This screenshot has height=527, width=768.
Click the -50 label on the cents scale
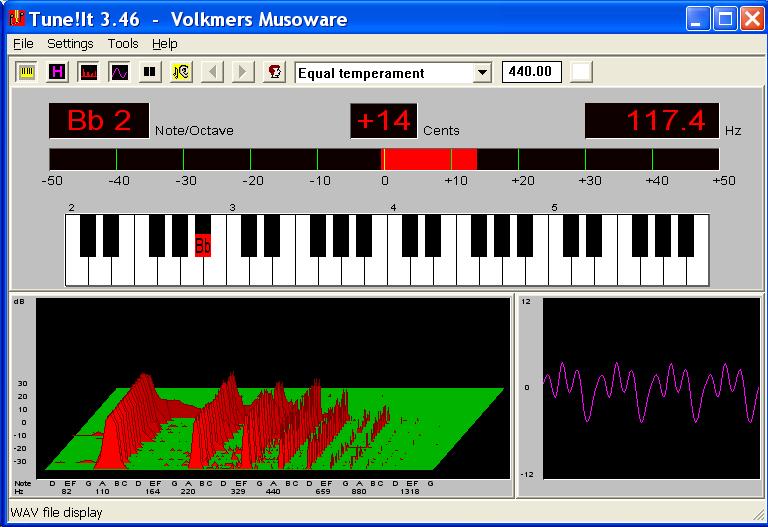coord(52,181)
